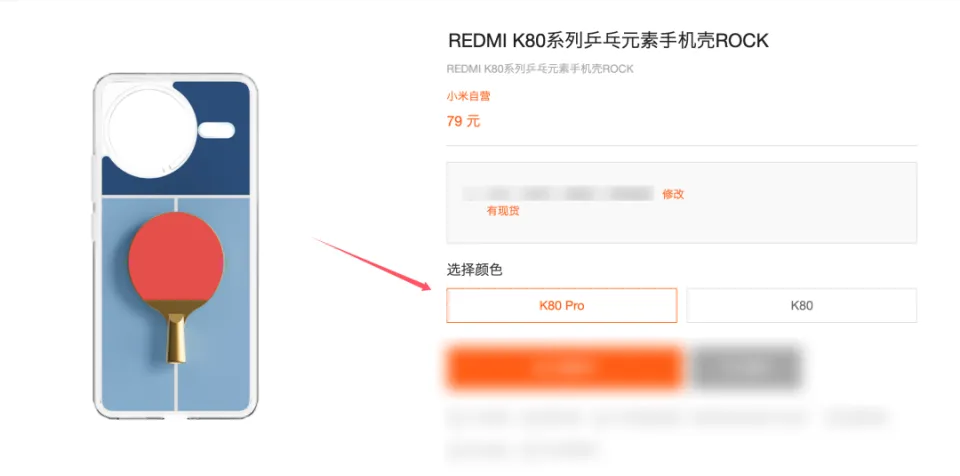960x476 pixels.
Task: Click the blurred orange purchase button
Action: coord(564,368)
